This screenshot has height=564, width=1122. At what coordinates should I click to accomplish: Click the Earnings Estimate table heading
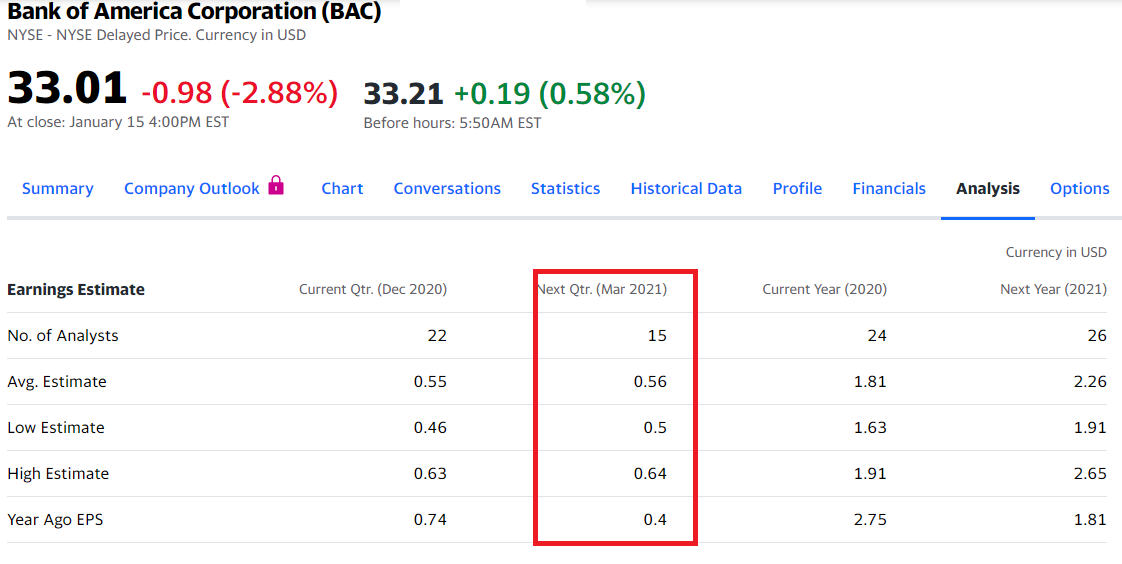point(76,289)
